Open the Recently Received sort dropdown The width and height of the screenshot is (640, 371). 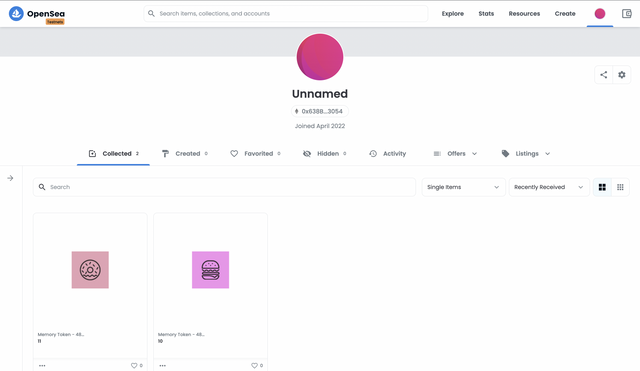549,187
